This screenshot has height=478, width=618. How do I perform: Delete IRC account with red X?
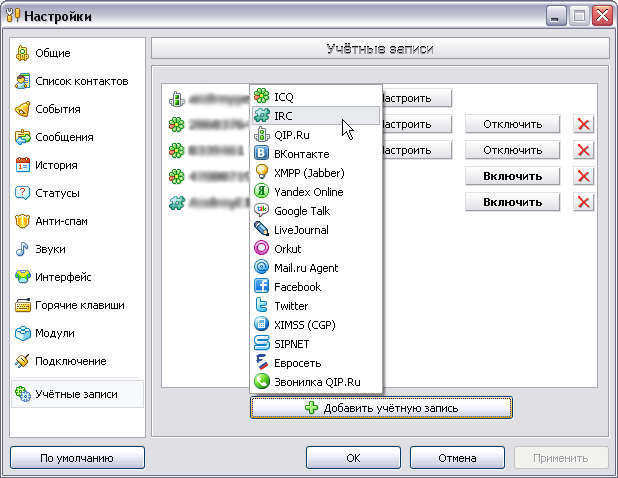coord(583,202)
